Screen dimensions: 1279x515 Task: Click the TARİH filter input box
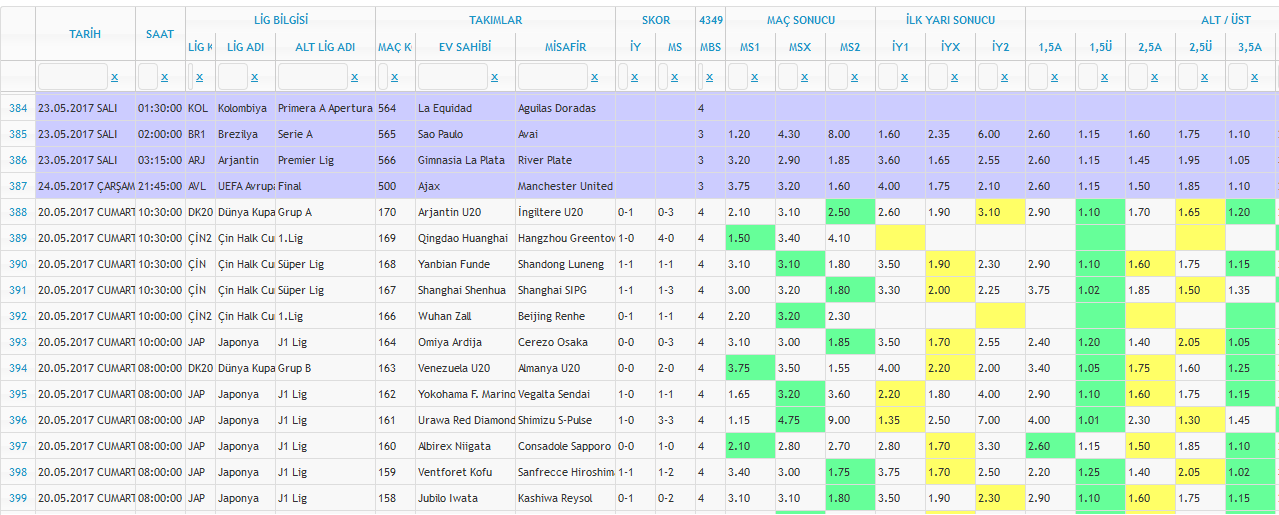(x=73, y=76)
